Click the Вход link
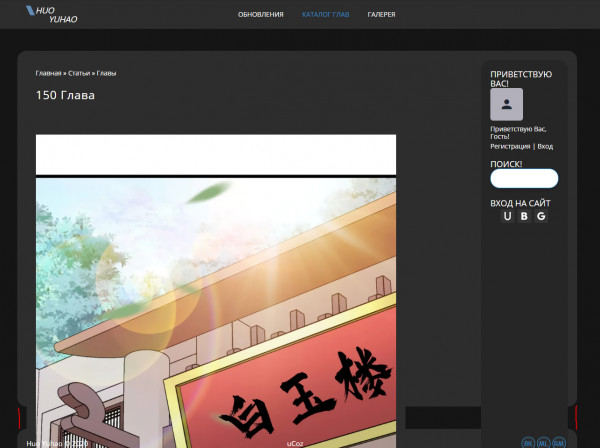600x448 pixels. [x=545, y=146]
